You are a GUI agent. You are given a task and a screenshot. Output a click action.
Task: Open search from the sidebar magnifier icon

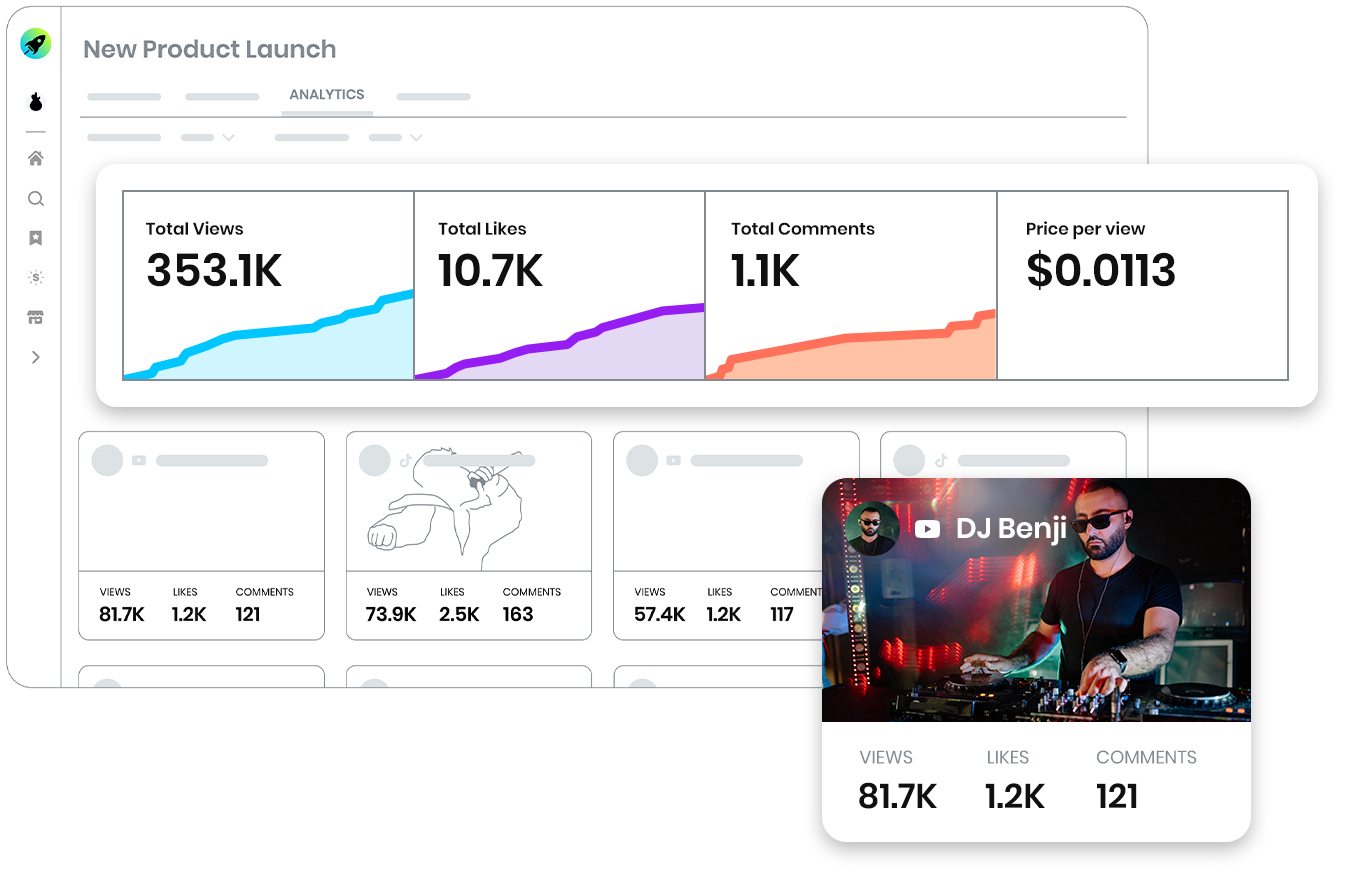point(36,198)
